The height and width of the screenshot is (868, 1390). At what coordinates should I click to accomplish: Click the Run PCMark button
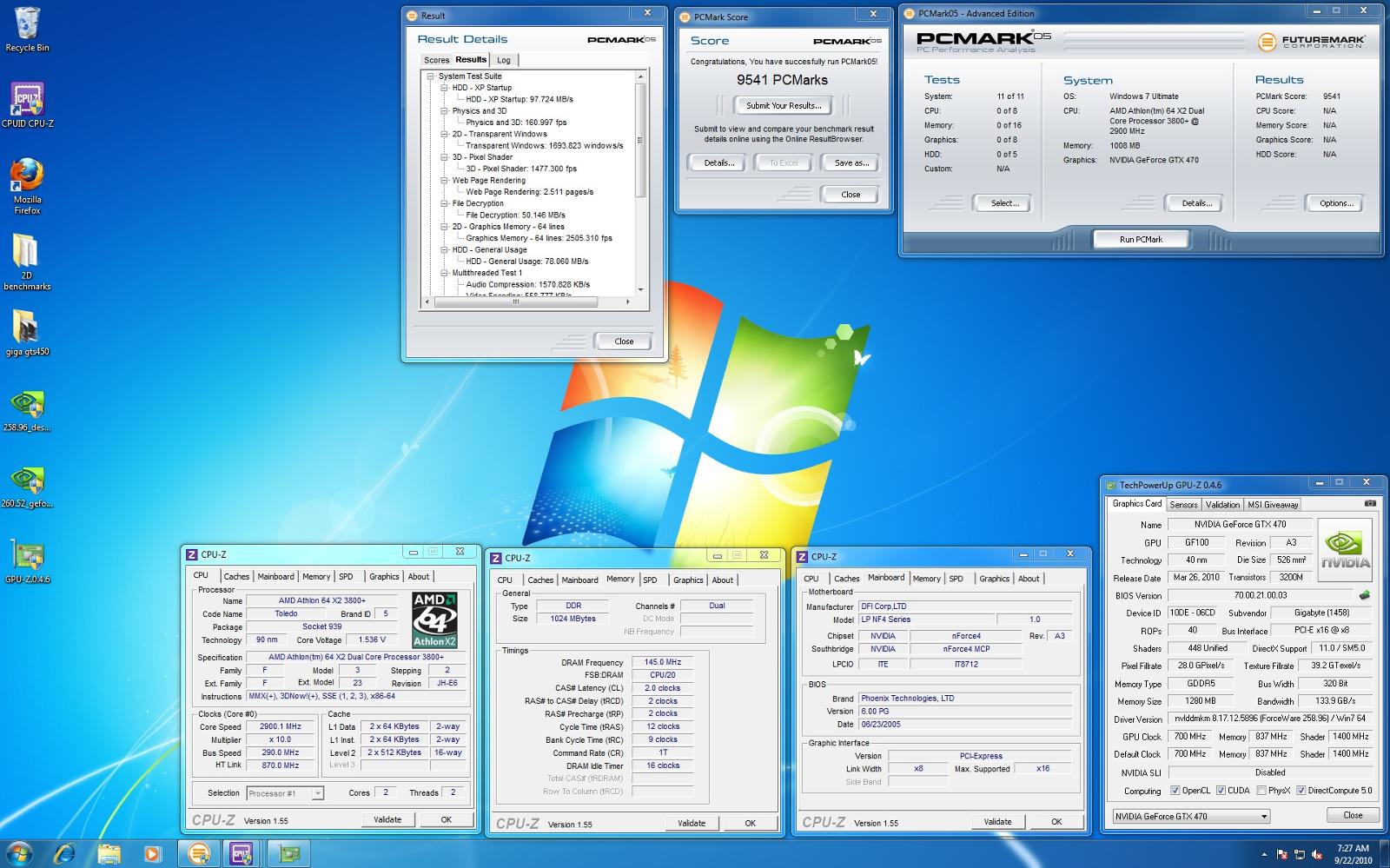1141,239
